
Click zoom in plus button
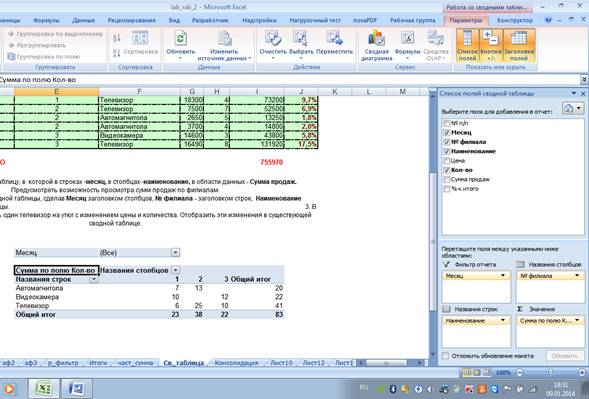581,372
